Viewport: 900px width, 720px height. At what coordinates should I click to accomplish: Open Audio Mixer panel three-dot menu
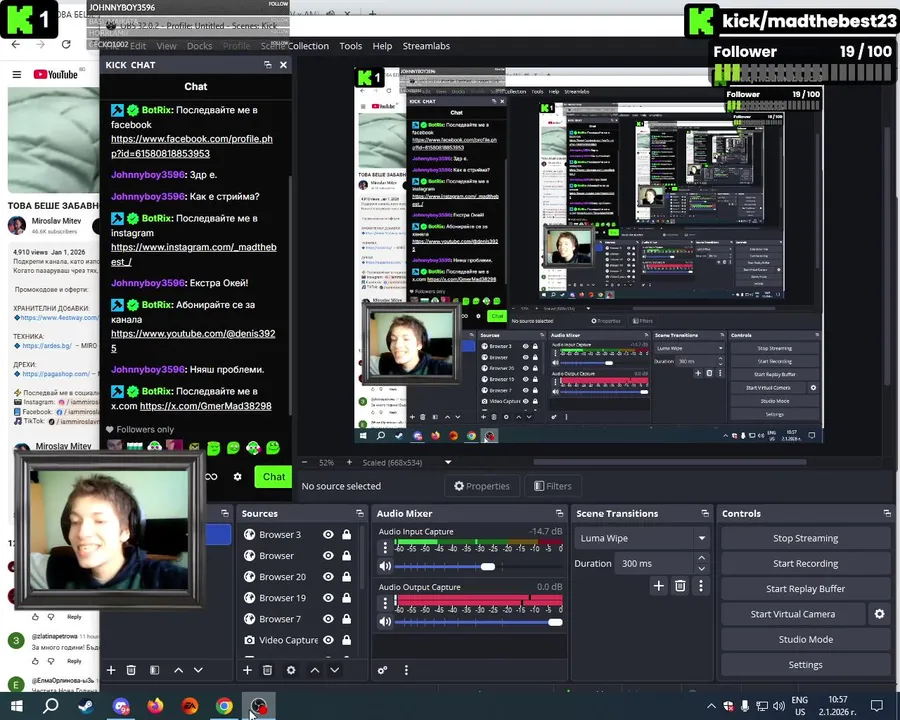click(406, 670)
